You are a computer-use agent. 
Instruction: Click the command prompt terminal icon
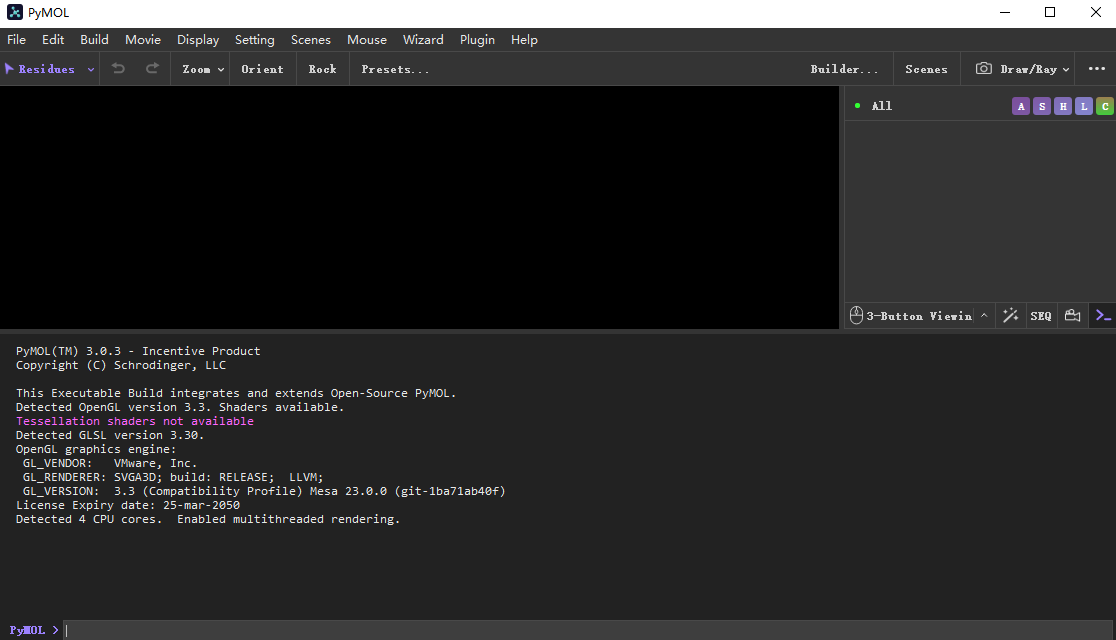1102,316
